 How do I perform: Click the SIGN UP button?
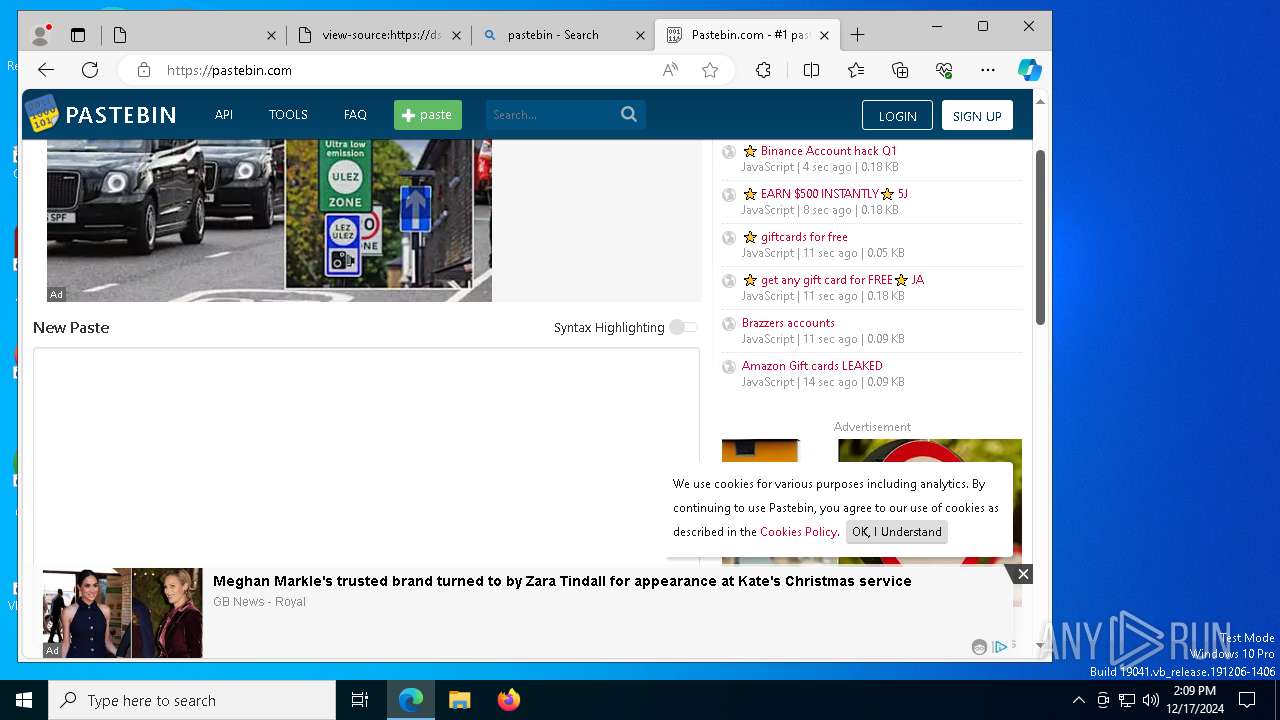(x=977, y=115)
